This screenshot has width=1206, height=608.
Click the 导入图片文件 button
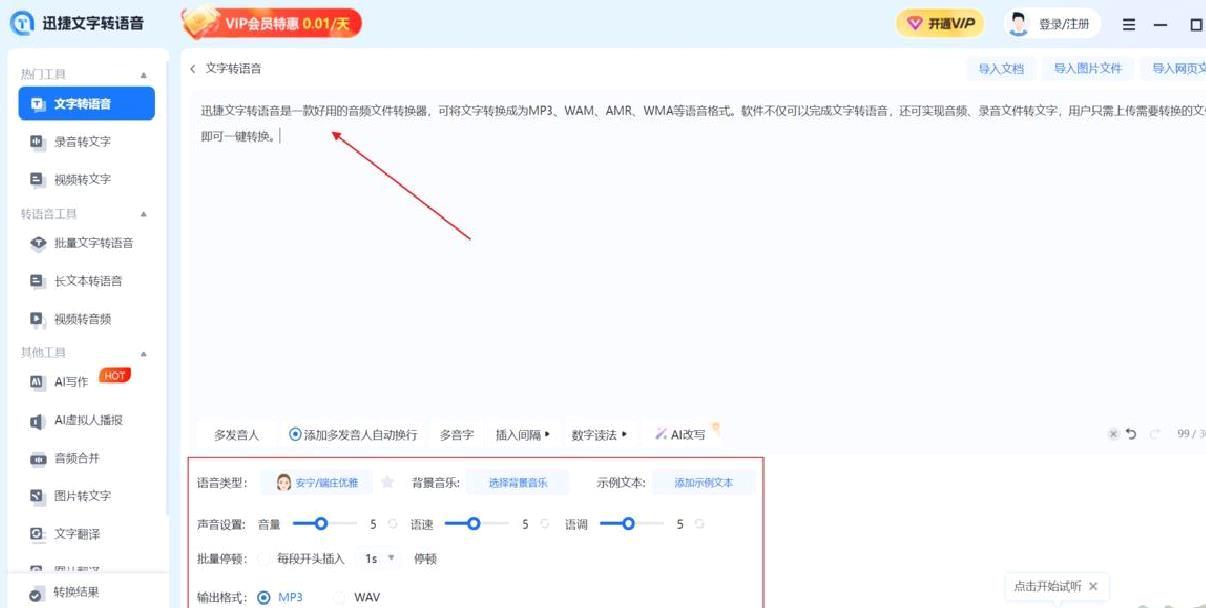pos(1088,69)
